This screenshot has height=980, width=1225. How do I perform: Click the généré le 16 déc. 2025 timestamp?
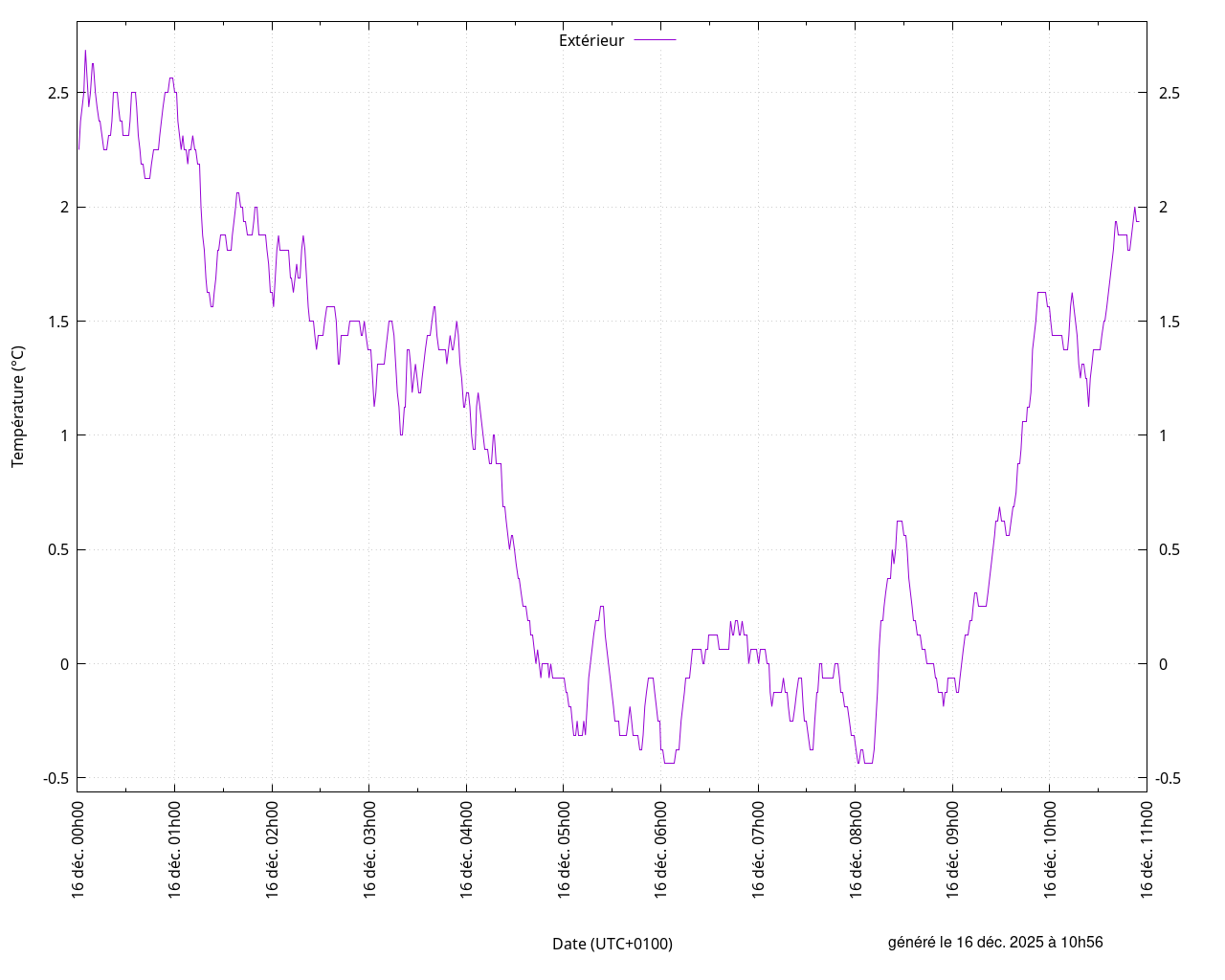coord(994,942)
